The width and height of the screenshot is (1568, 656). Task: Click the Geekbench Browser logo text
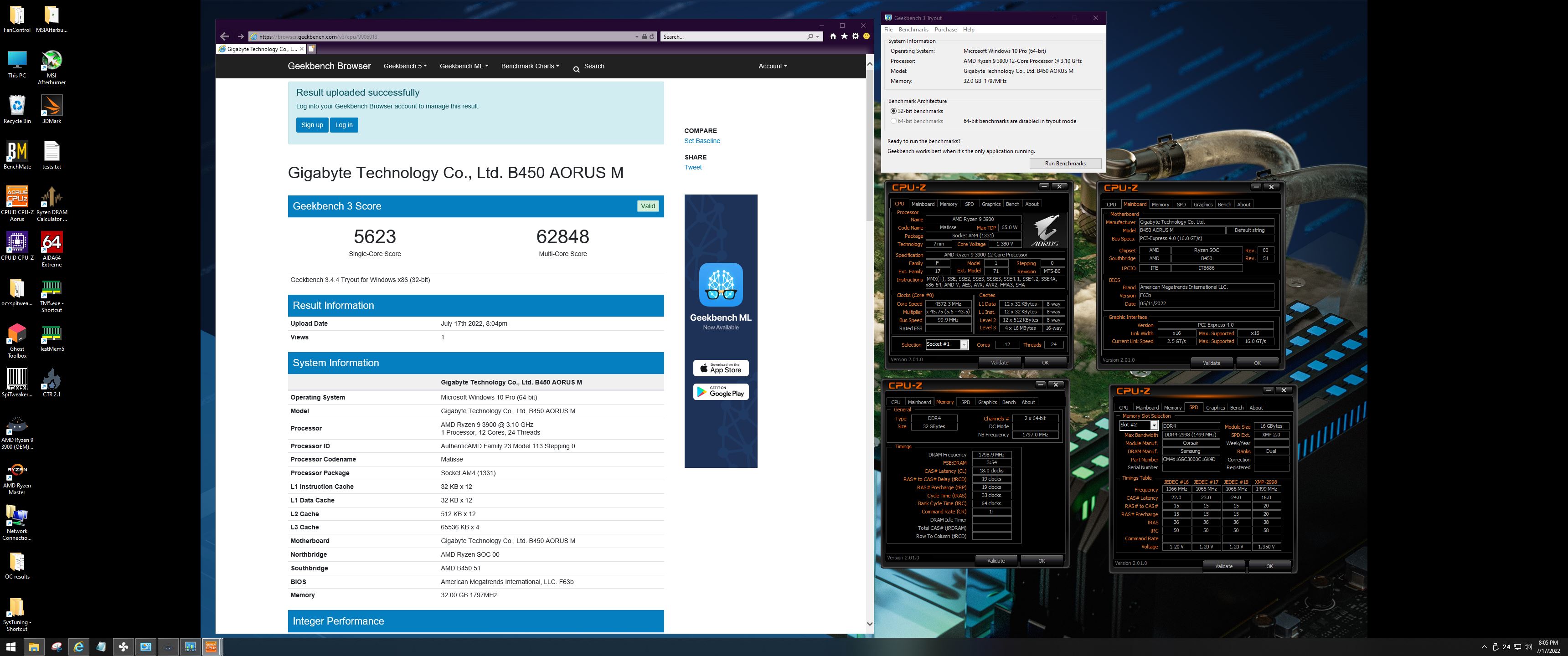(329, 67)
